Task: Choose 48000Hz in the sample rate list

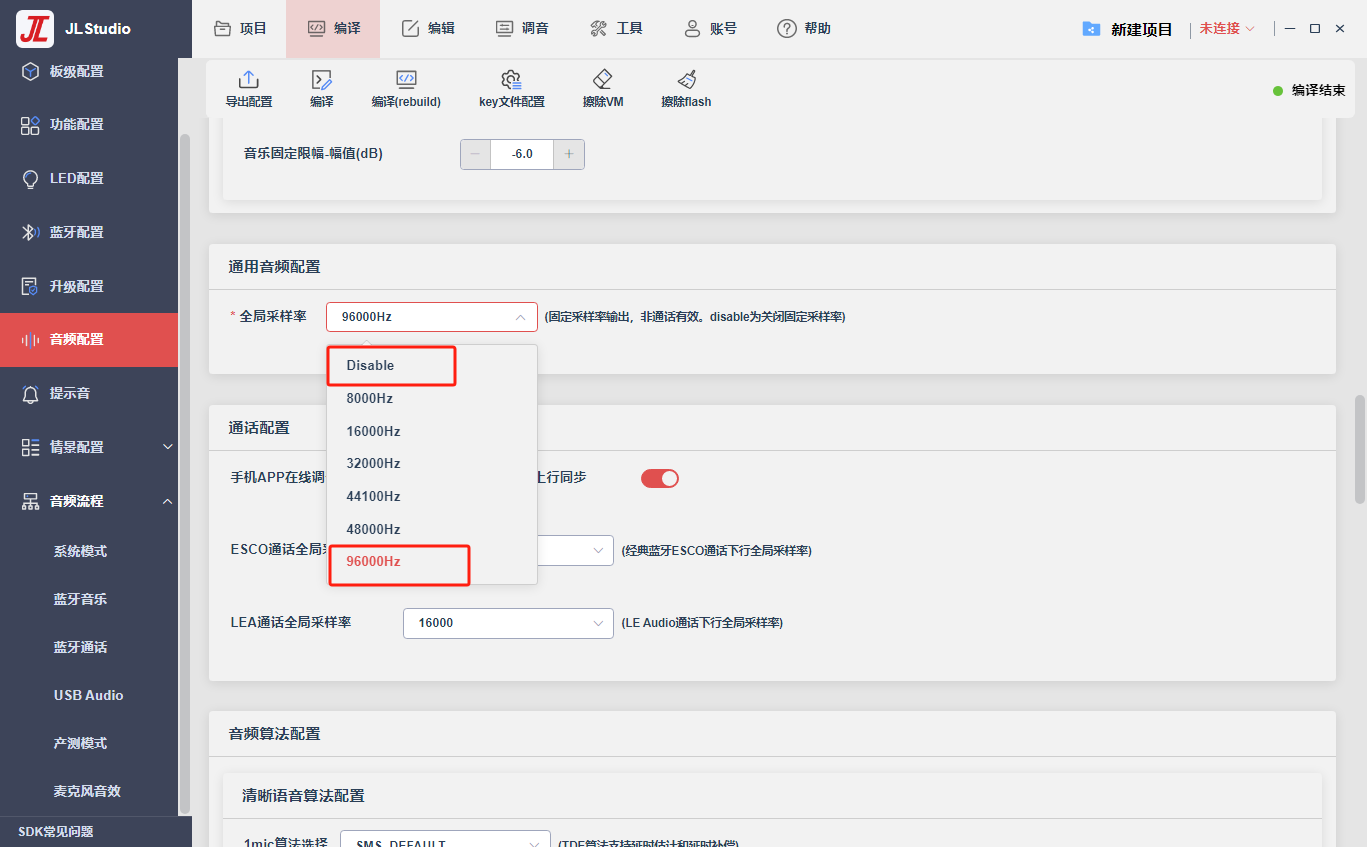Action: tap(432, 530)
